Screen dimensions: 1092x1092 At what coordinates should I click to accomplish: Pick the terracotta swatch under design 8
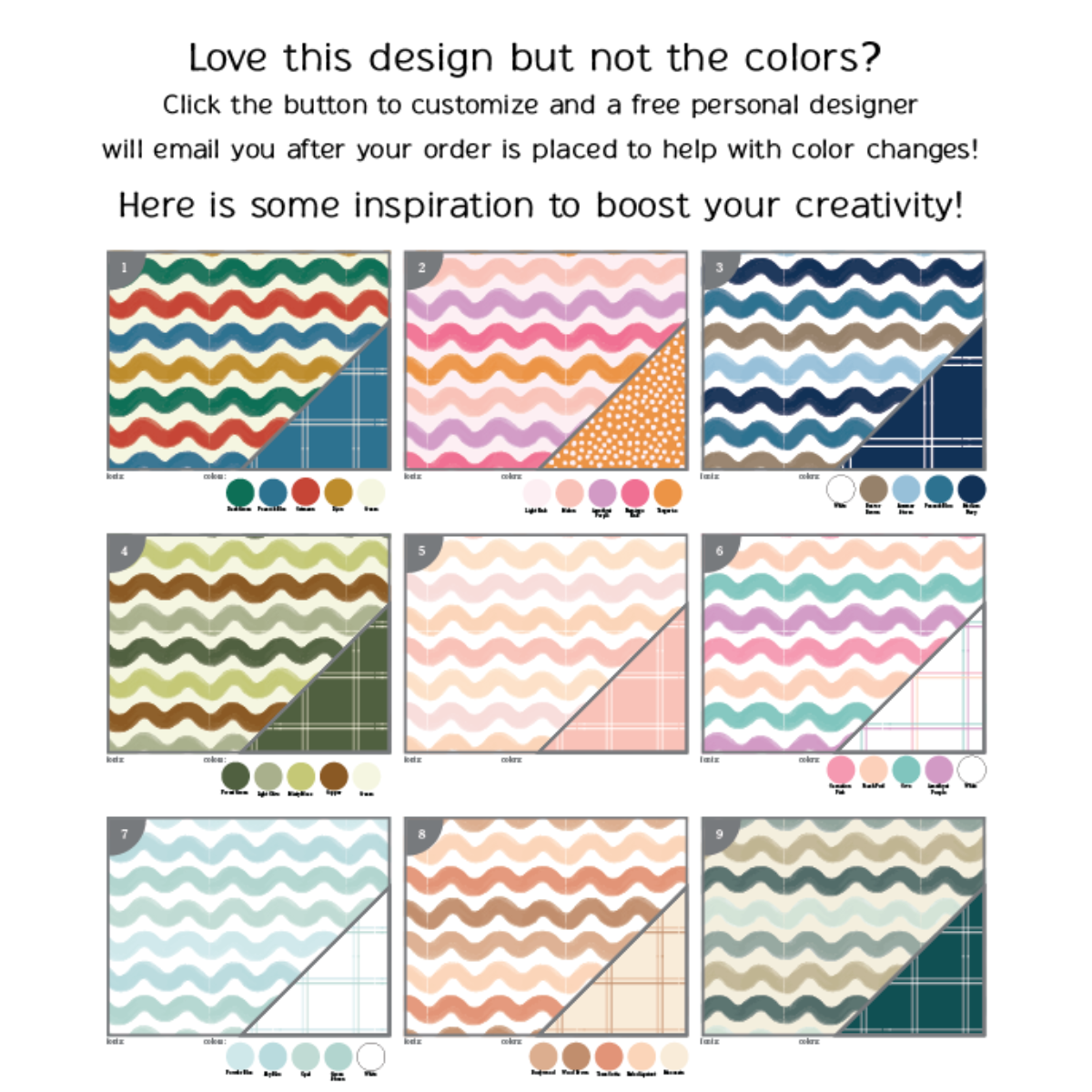(609, 1056)
